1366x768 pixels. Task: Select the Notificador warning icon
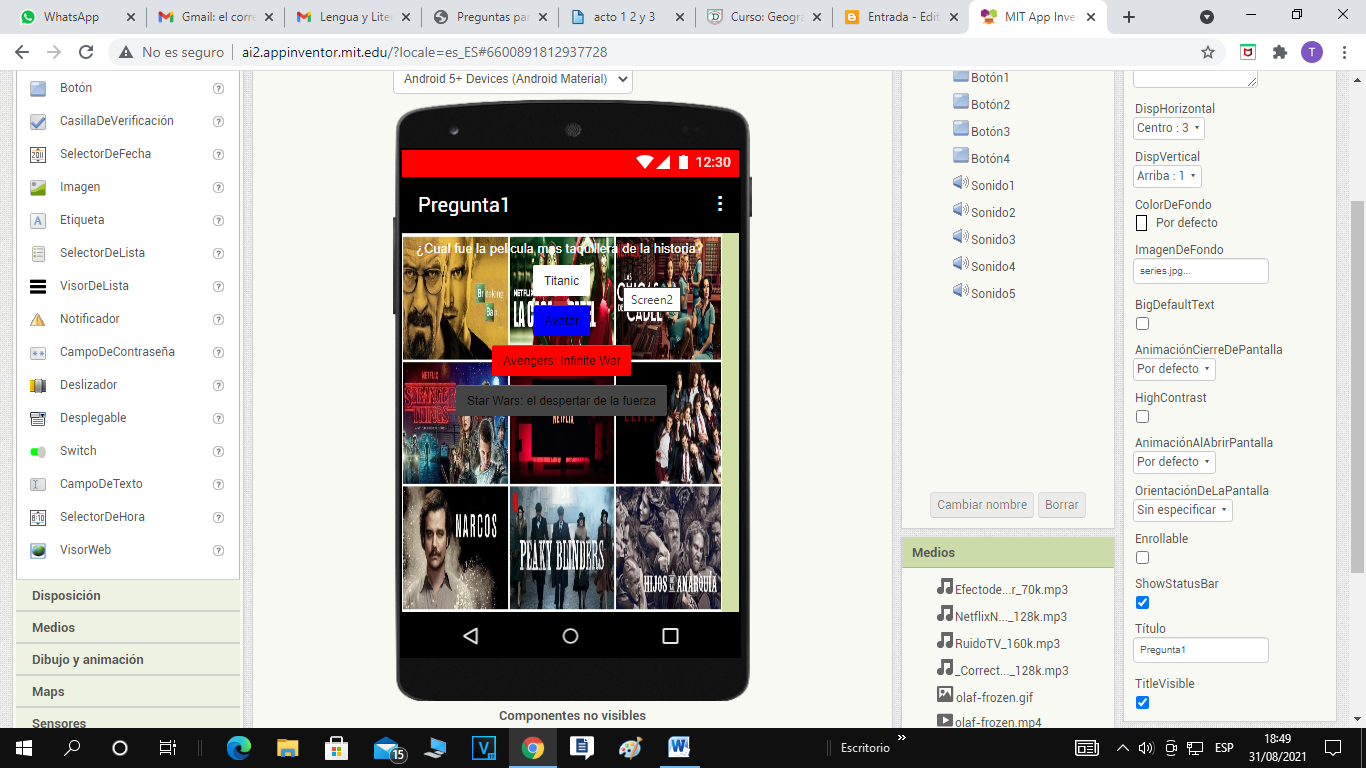(38, 319)
